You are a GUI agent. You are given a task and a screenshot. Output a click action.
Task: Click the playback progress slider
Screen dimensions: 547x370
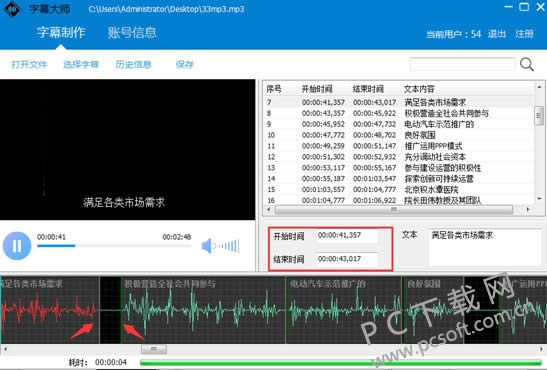114,246
